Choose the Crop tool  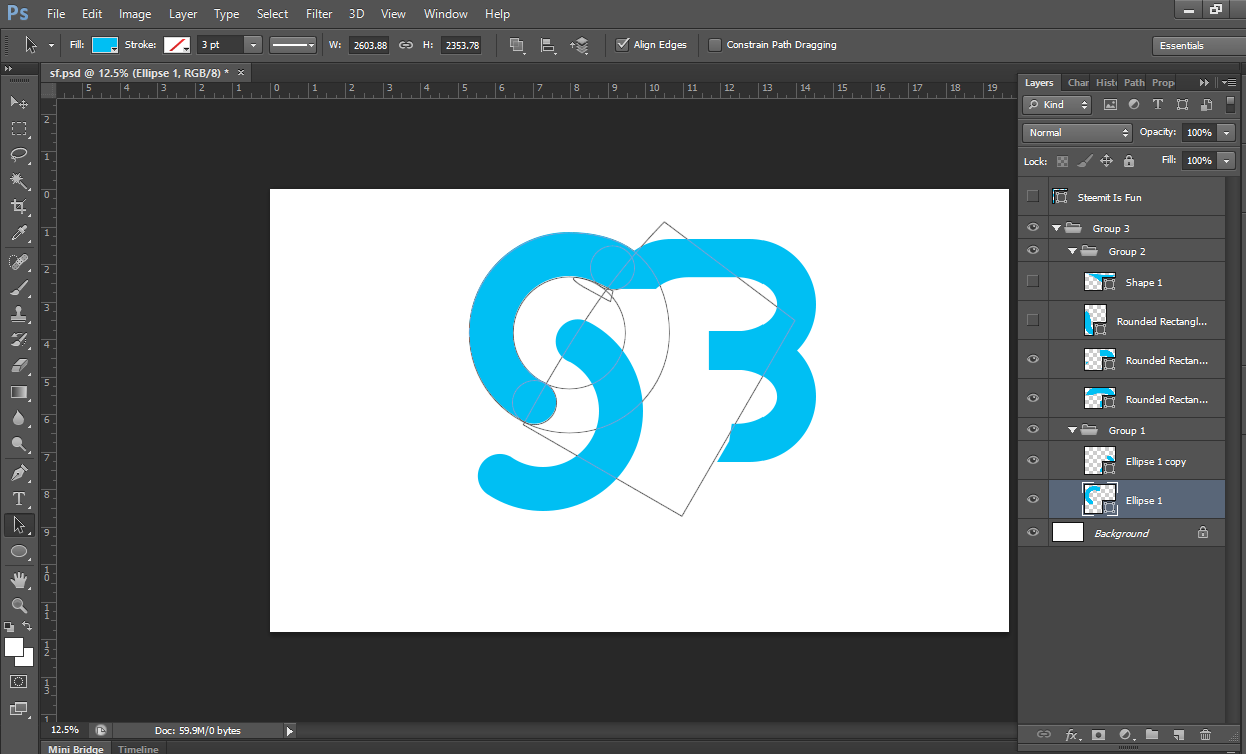pyautogui.click(x=19, y=206)
